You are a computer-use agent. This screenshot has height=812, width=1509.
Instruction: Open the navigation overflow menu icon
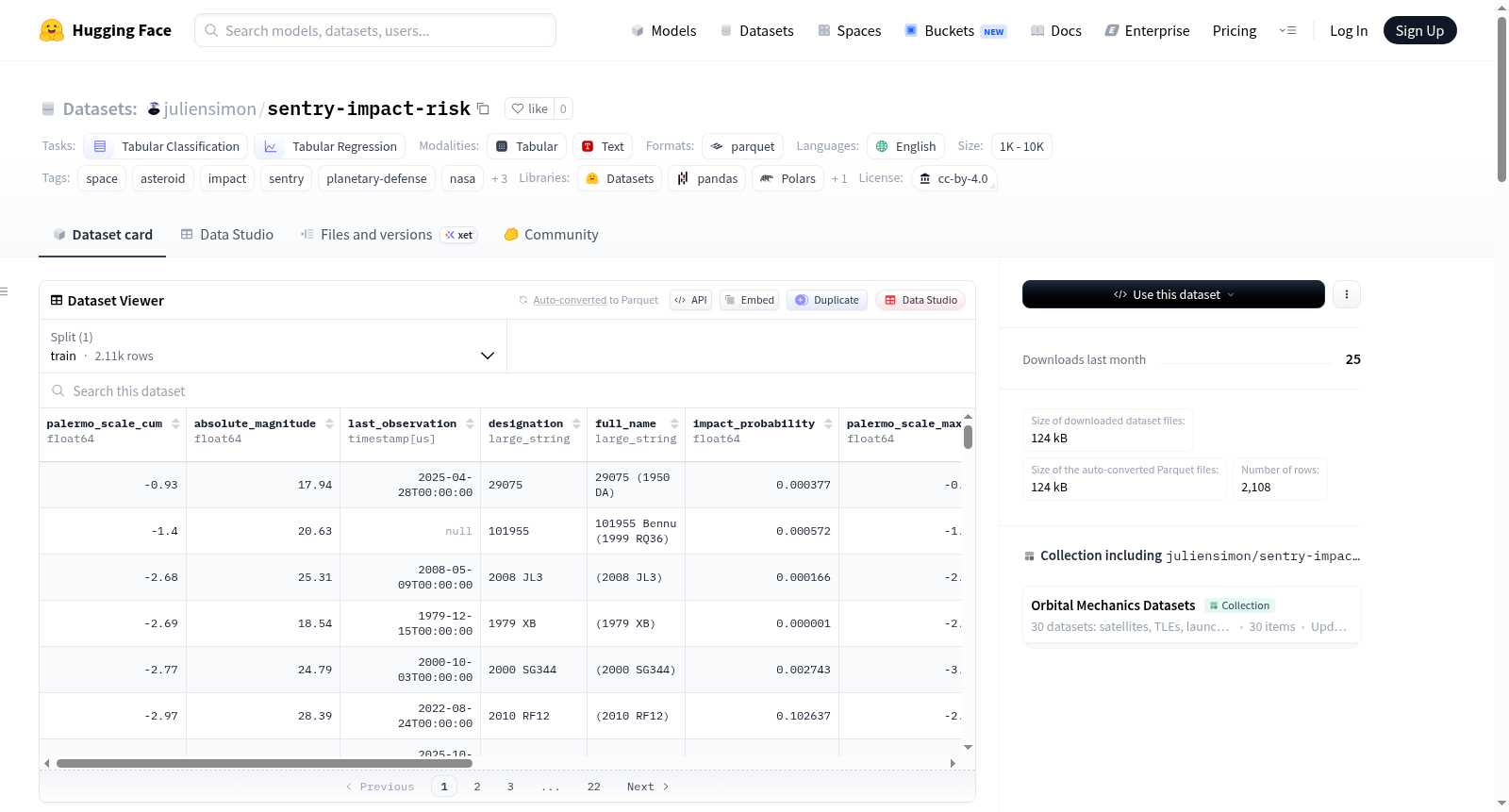(x=1287, y=30)
